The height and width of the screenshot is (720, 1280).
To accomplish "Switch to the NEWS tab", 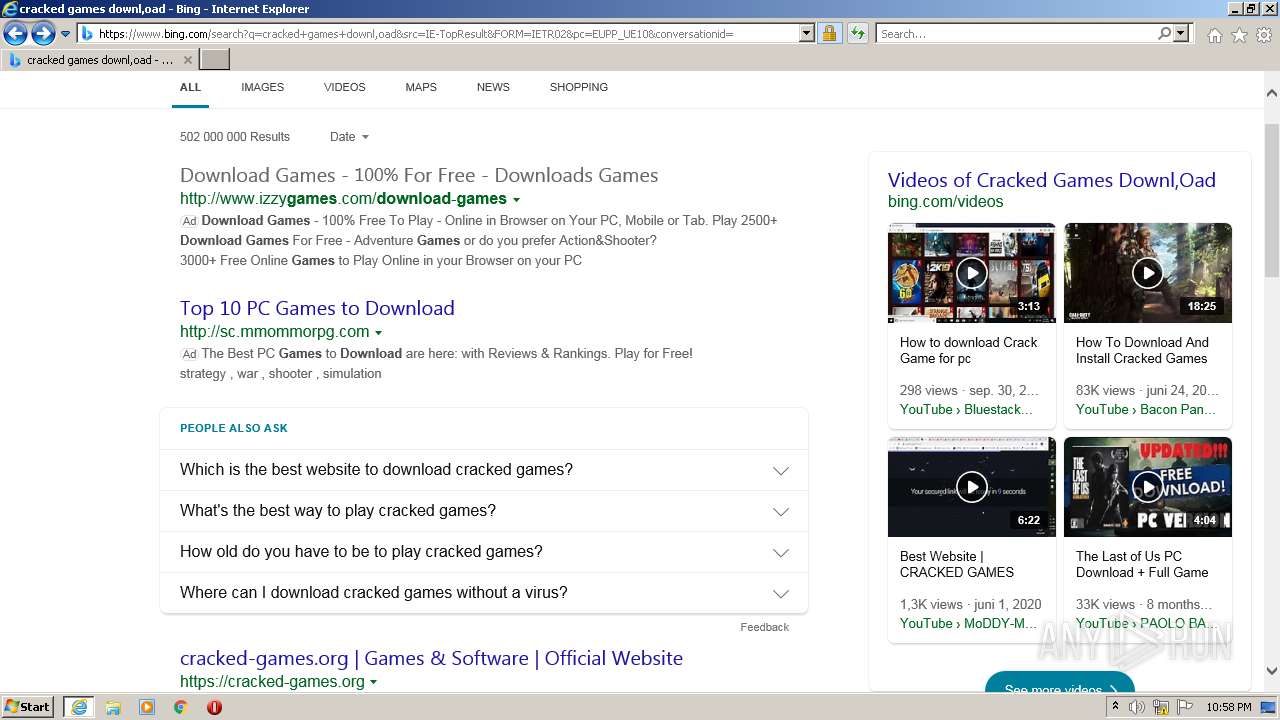I will click(x=493, y=87).
